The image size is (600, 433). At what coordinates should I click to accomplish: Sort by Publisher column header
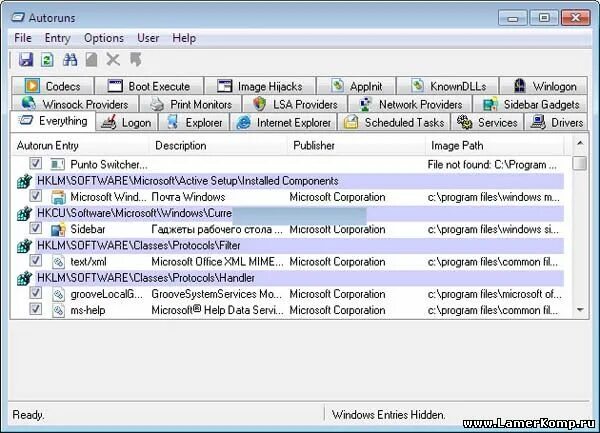coord(356,145)
